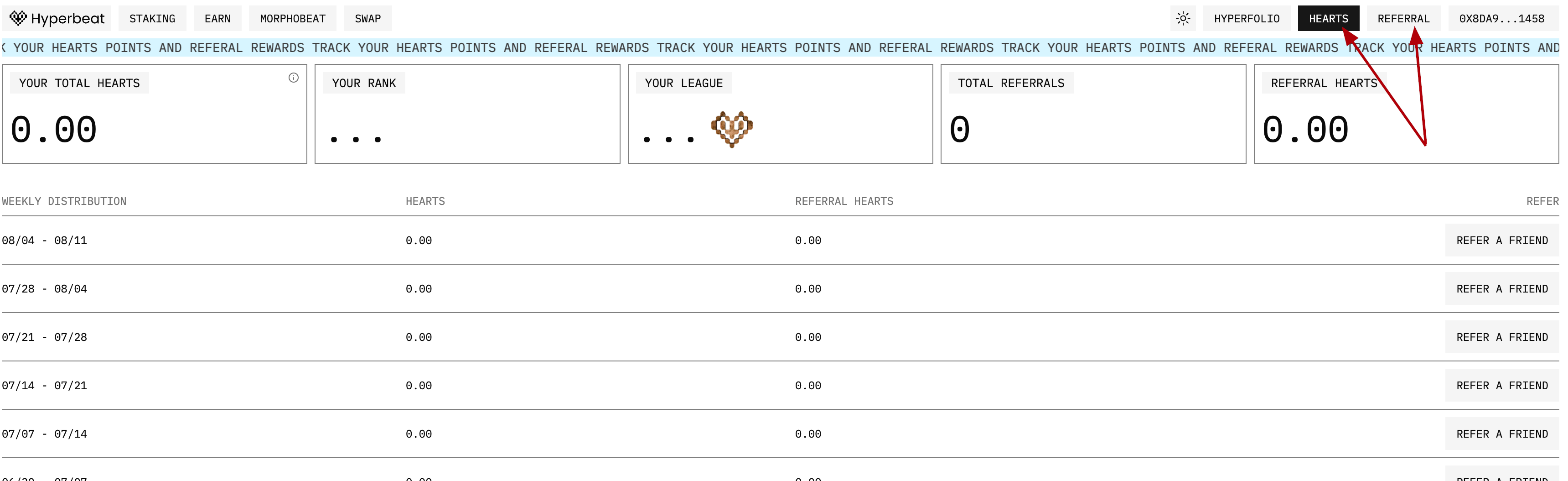
Task: Click the Hyperbeat heart logo
Action: (18, 18)
